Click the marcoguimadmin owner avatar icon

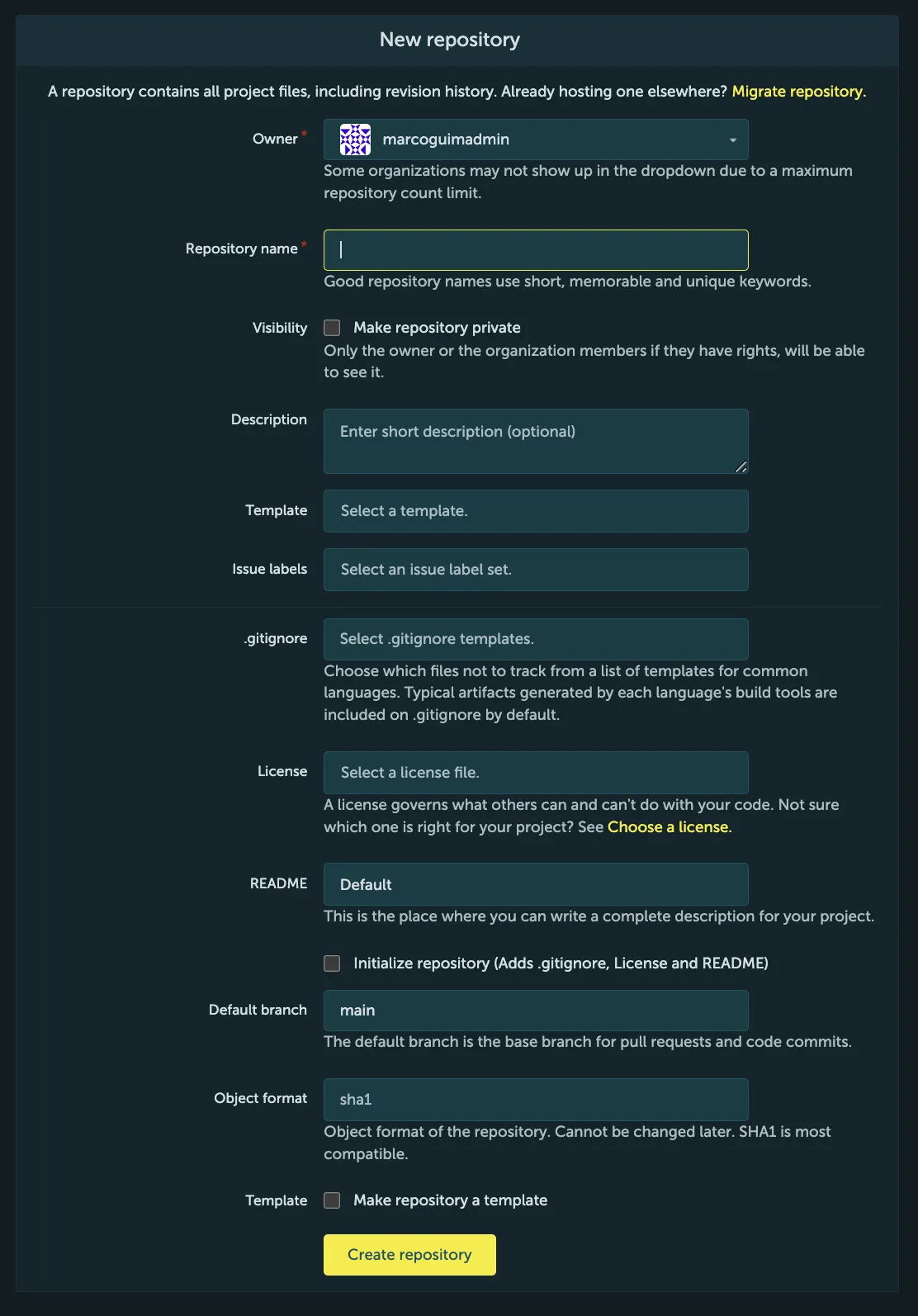(x=355, y=140)
